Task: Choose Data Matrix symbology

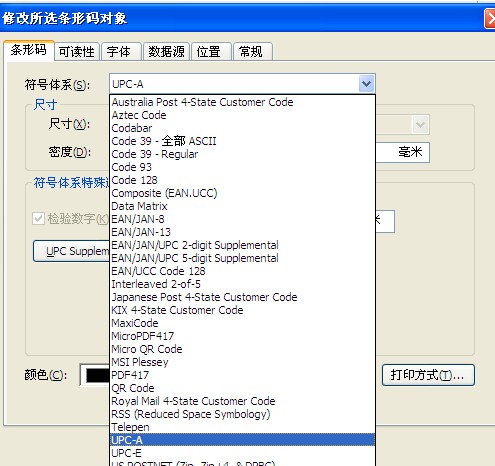Action: (242, 206)
